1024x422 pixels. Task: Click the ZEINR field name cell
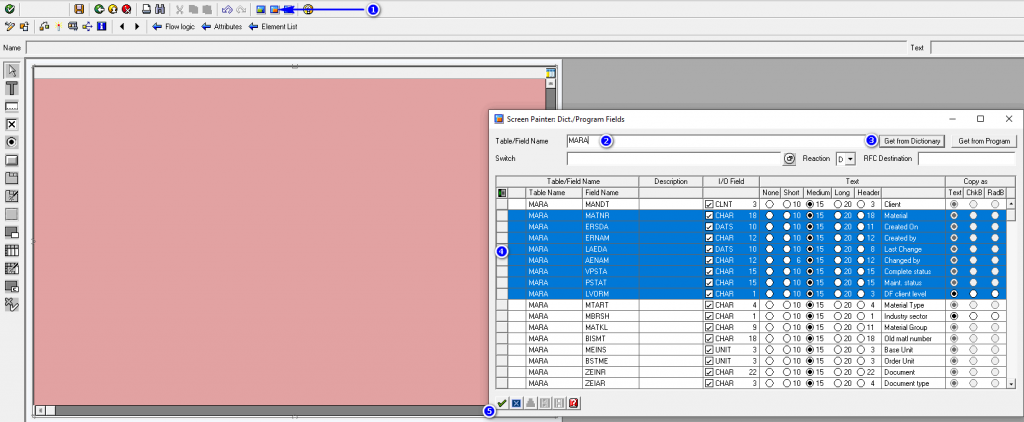click(x=611, y=372)
